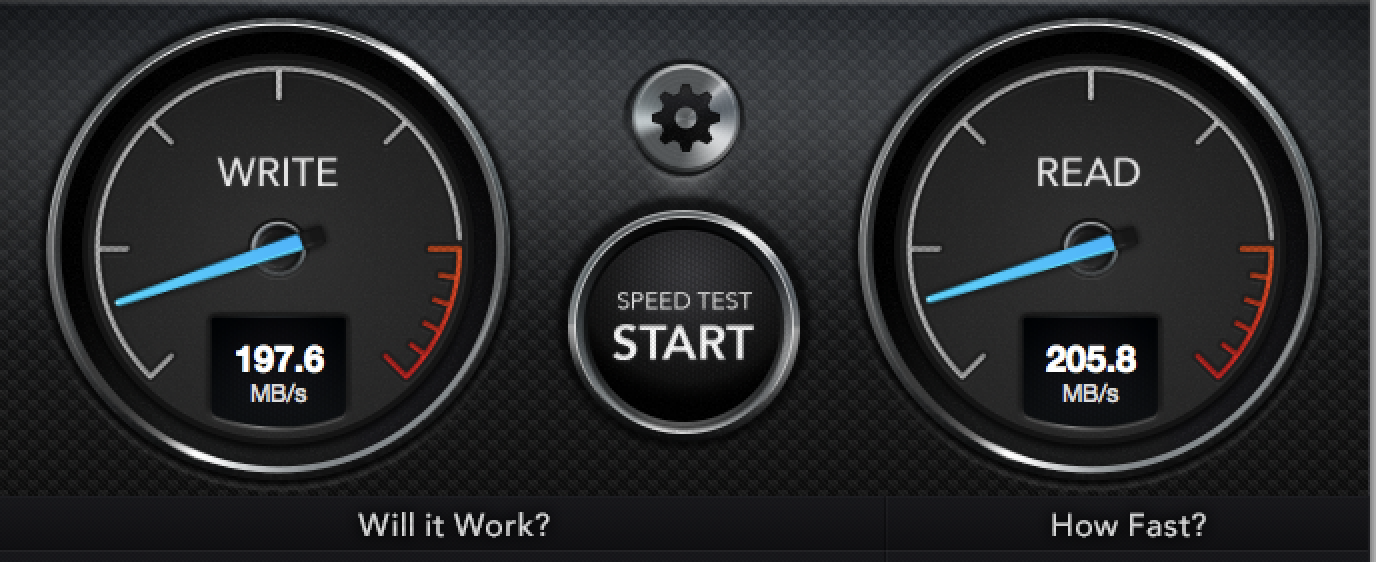Click the MB/s unit under 205.8
The width and height of the screenshot is (1376, 562).
tap(1090, 393)
